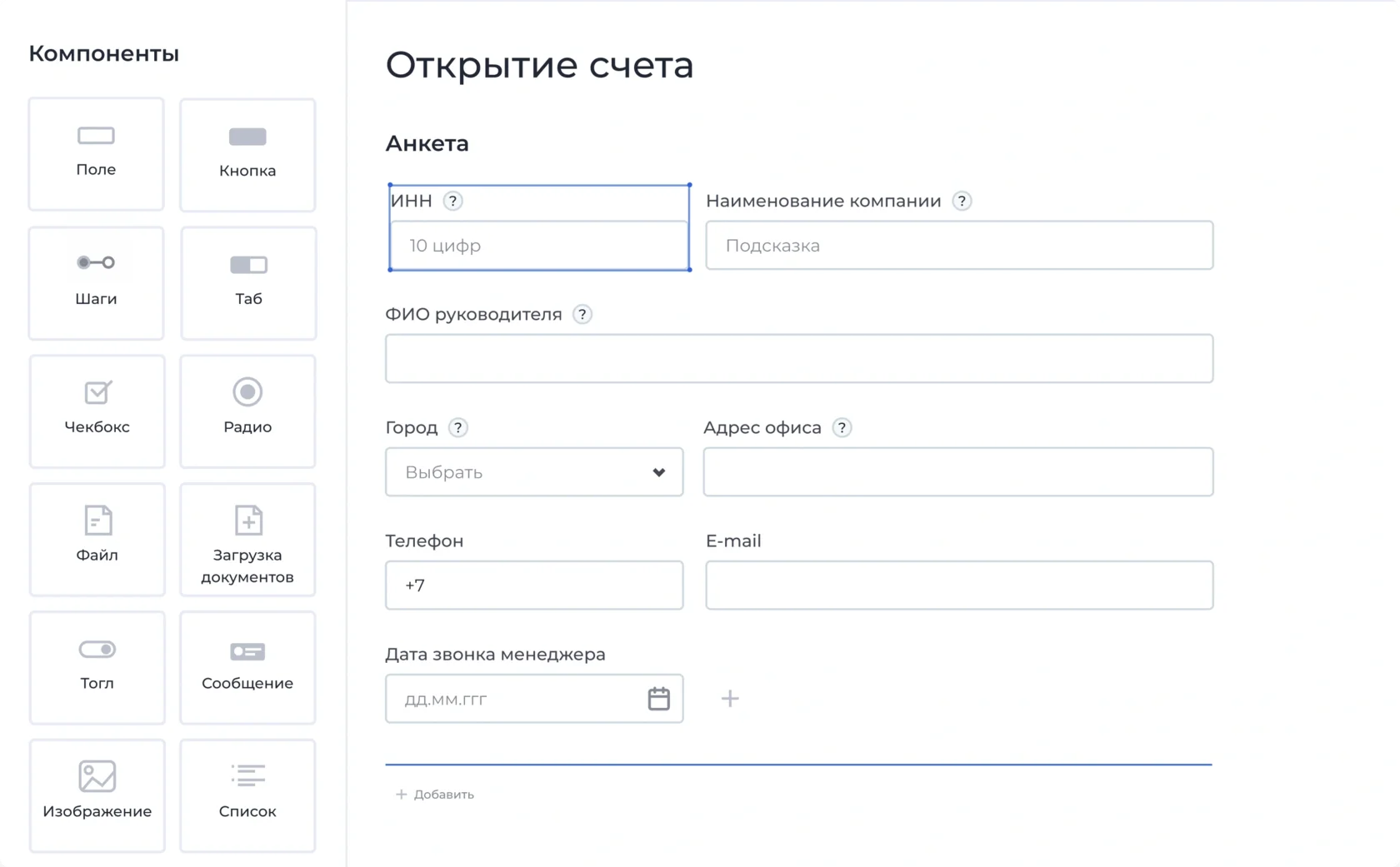Pick the Тогл component

(97, 668)
